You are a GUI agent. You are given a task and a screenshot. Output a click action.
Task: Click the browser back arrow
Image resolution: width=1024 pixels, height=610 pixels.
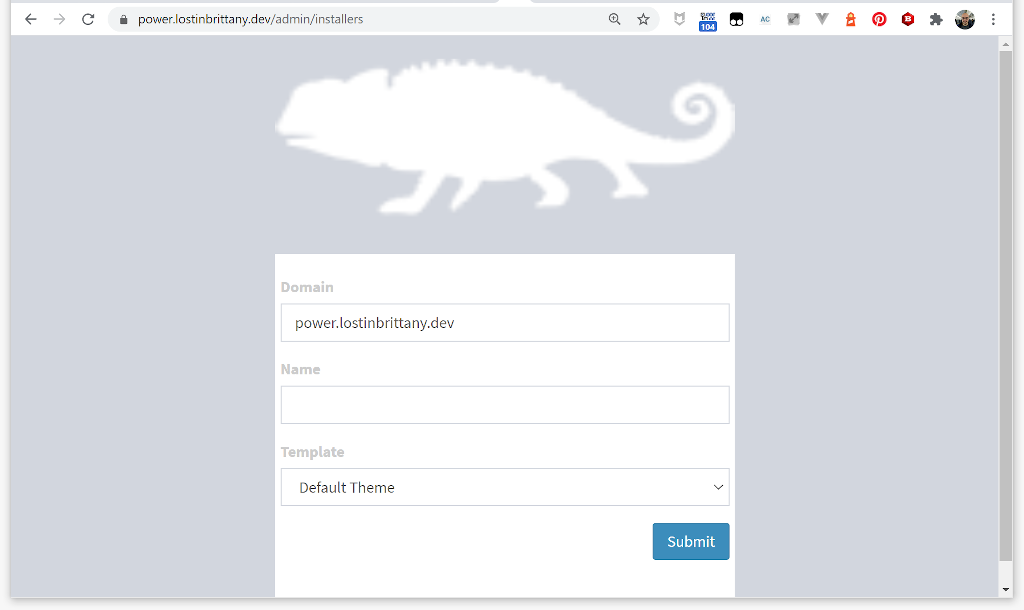coord(31,19)
